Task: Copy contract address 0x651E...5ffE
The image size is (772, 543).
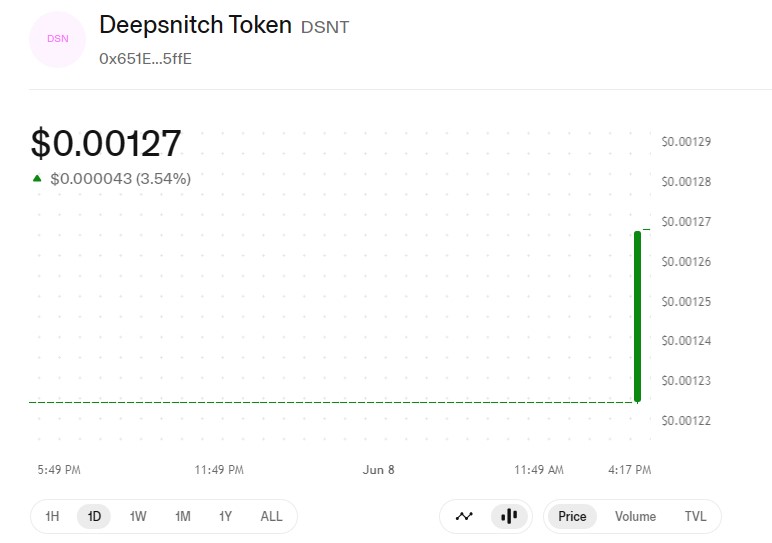Action: 145,59
